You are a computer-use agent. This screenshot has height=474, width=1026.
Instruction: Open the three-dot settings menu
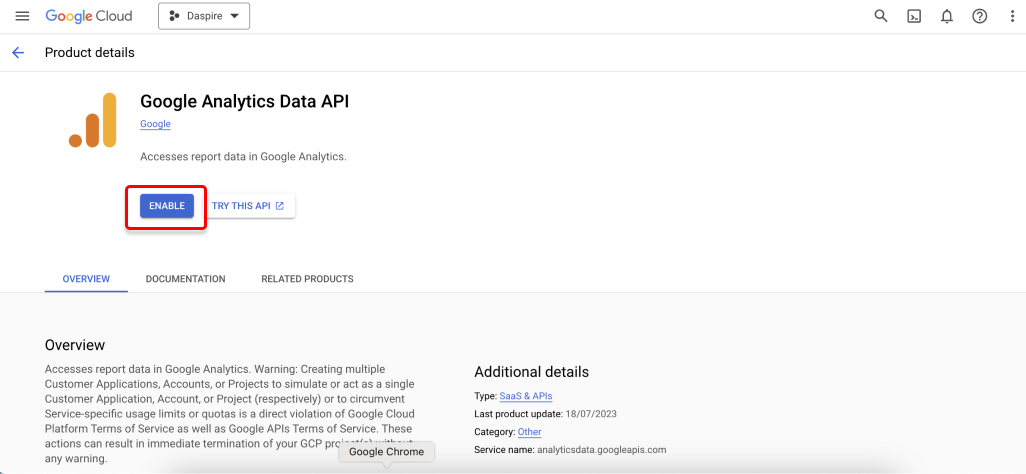click(x=1012, y=16)
